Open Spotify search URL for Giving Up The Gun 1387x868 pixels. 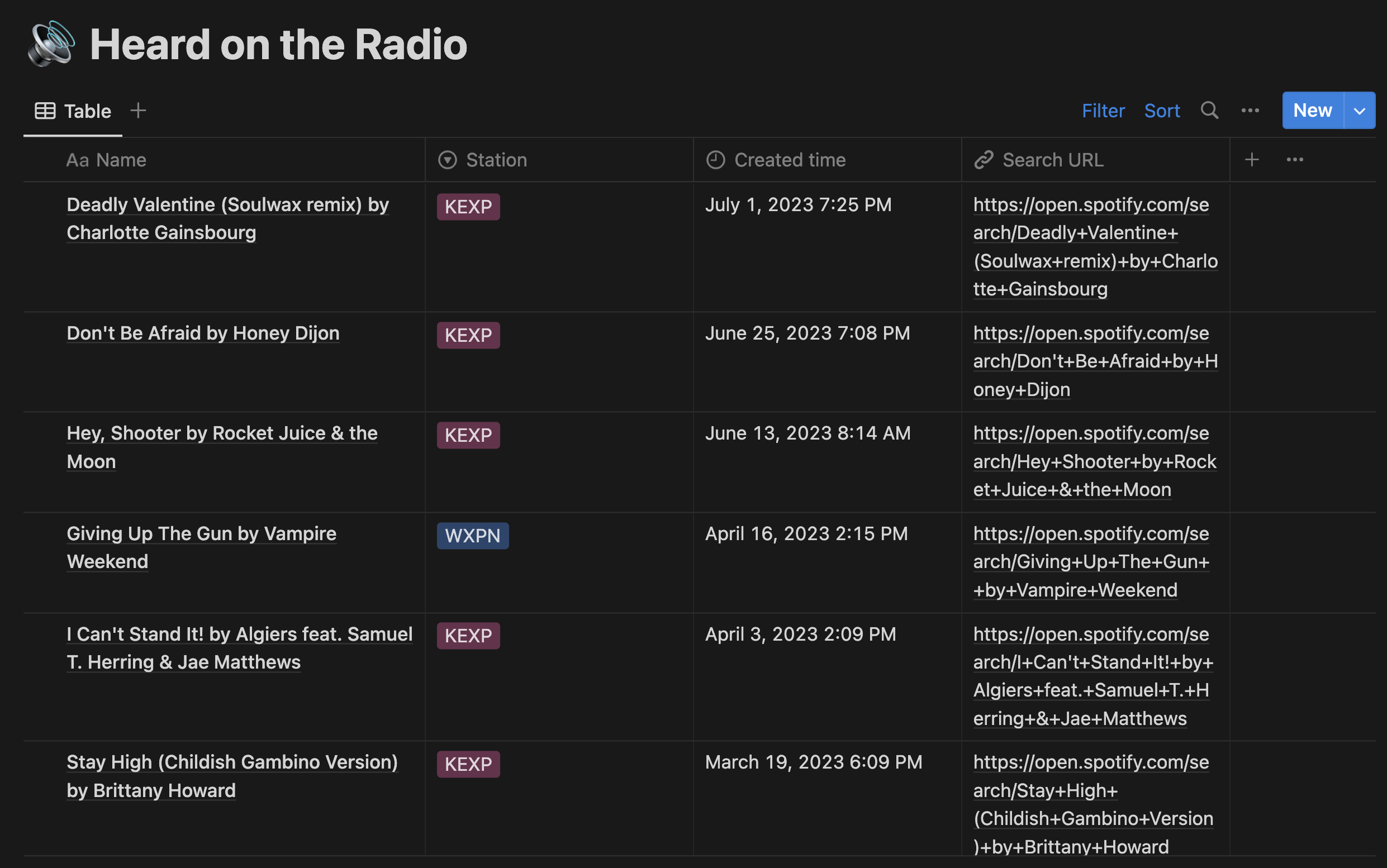(x=1091, y=561)
